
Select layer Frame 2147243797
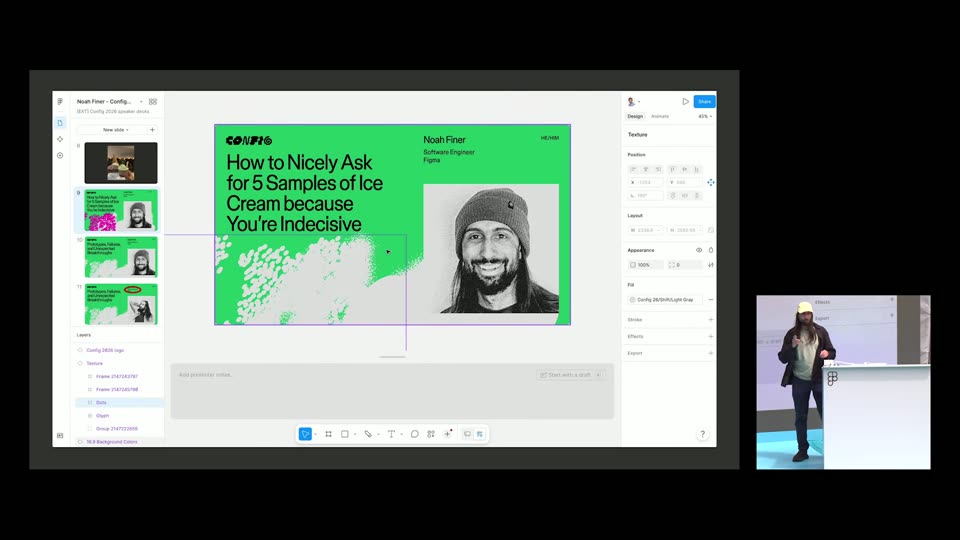point(116,377)
